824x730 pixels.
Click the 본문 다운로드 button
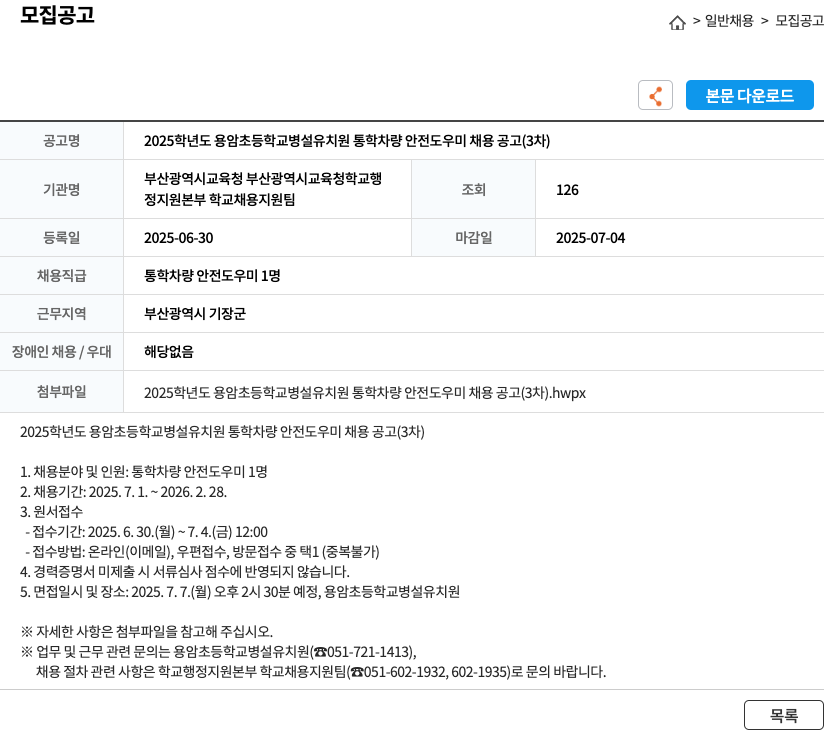pyautogui.click(x=749, y=95)
